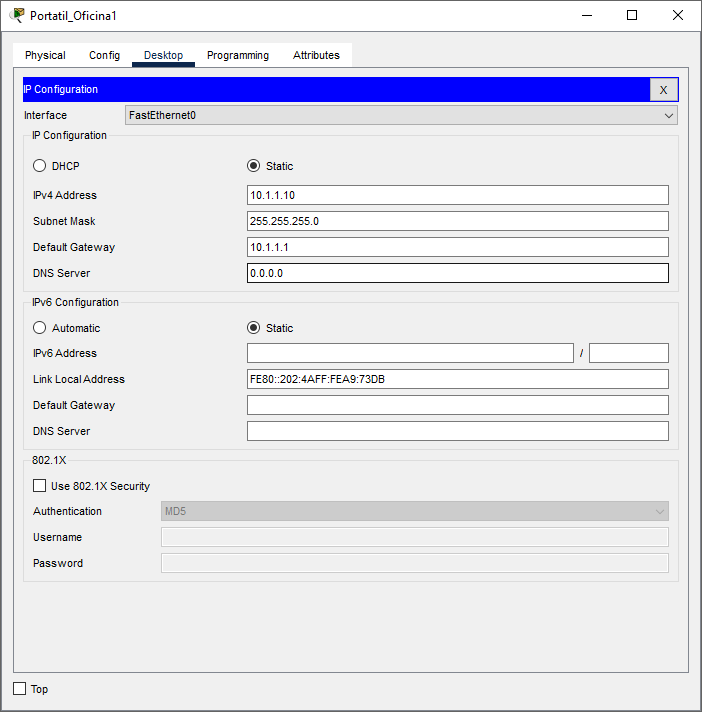
Task: Switch to the Physical tab
Action: tap(45, 56)
